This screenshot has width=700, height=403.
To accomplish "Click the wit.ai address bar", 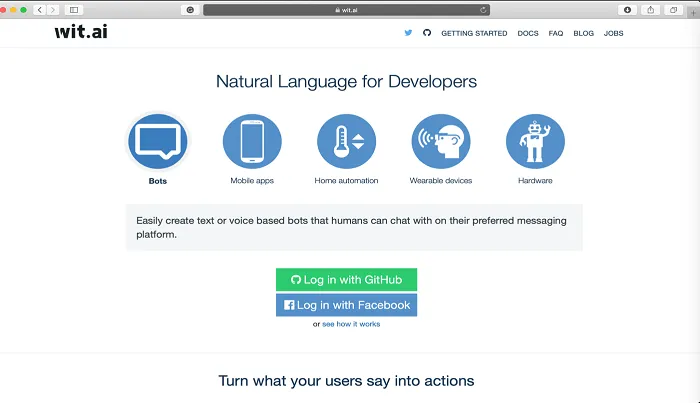I will coord(346,10).
